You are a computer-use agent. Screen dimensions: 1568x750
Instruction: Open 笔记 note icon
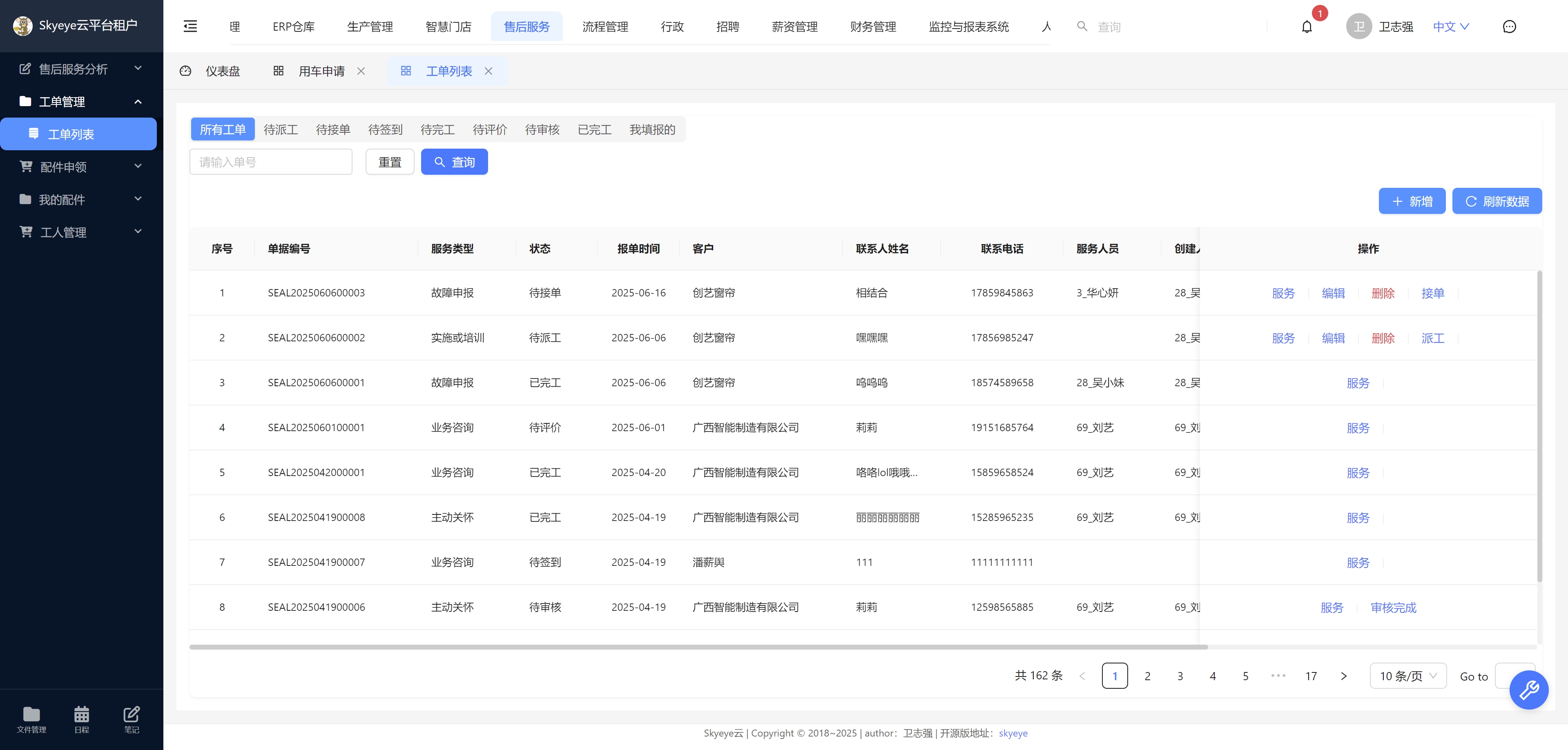point(132,719)
